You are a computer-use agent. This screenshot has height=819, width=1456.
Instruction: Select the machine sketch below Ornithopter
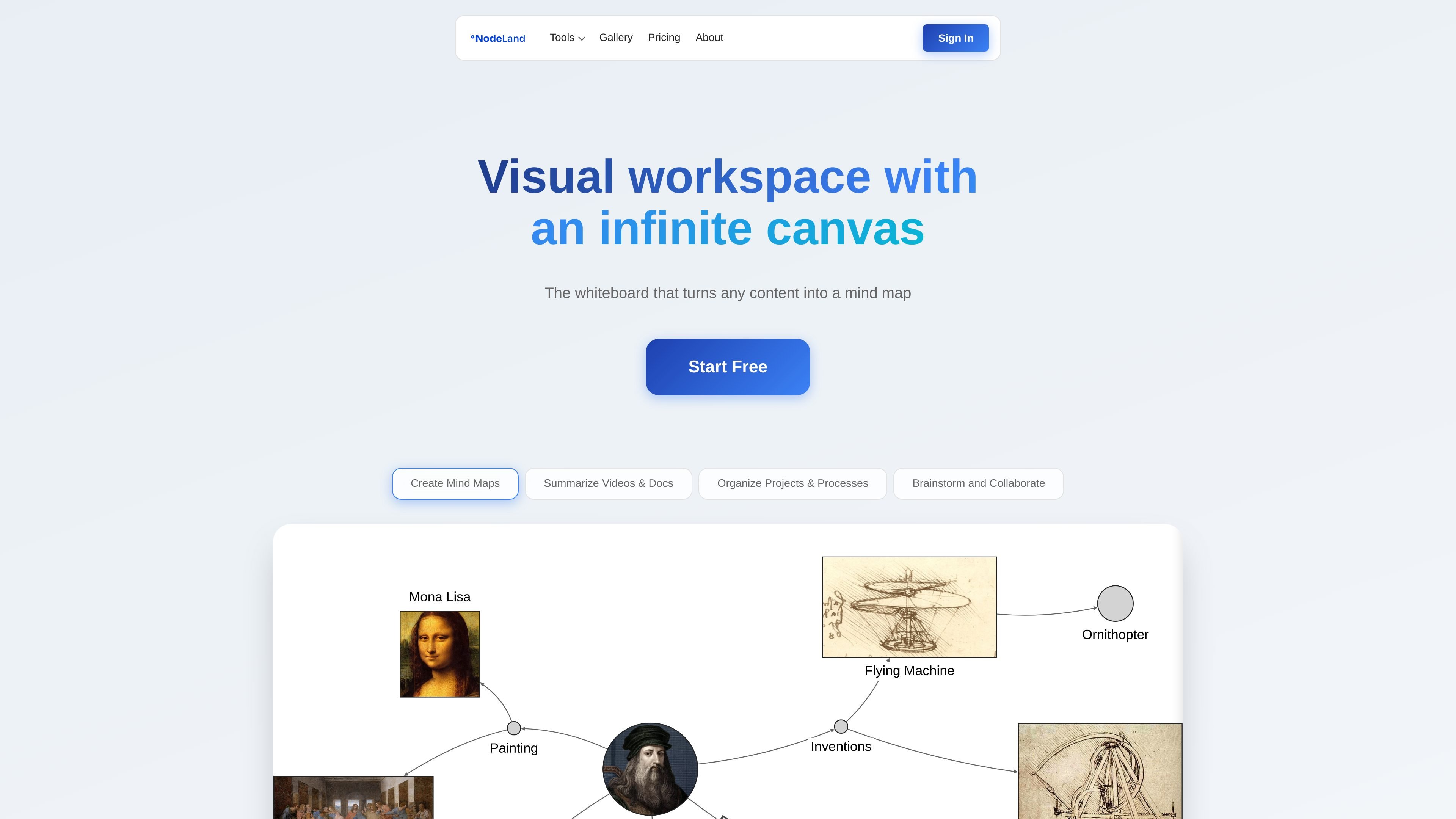(x=1100, y=771)
